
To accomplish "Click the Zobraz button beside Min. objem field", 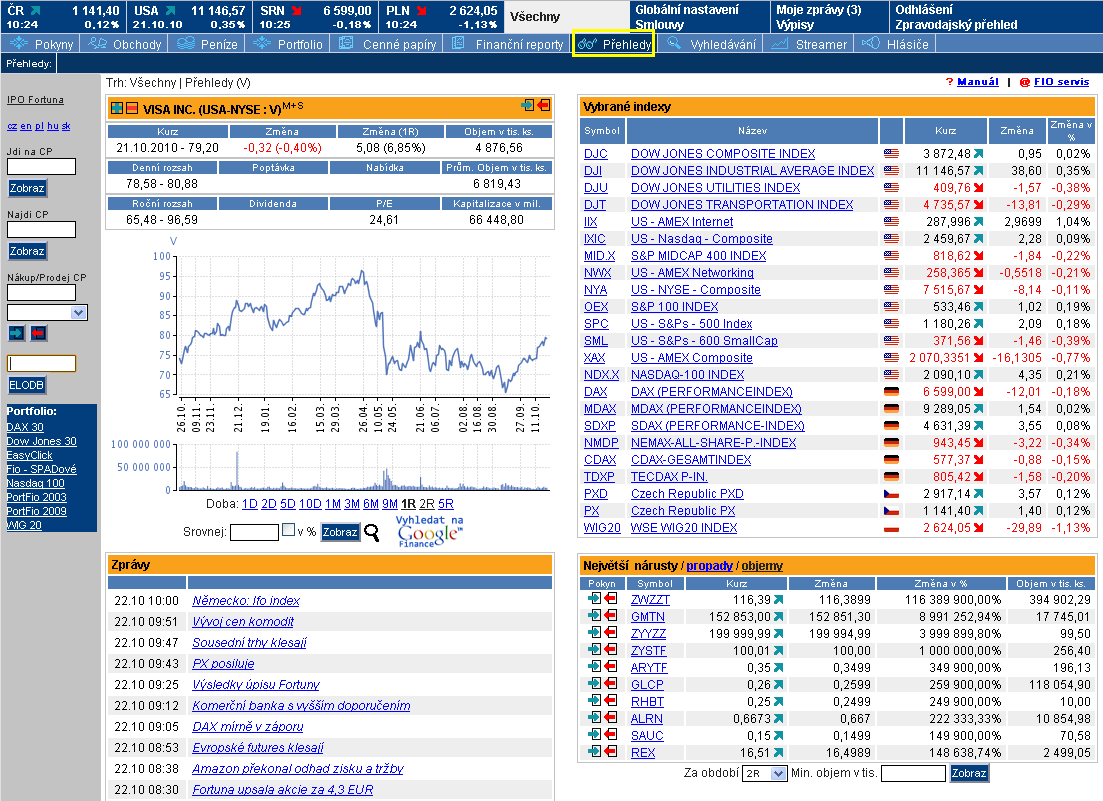I will [969, 774].
